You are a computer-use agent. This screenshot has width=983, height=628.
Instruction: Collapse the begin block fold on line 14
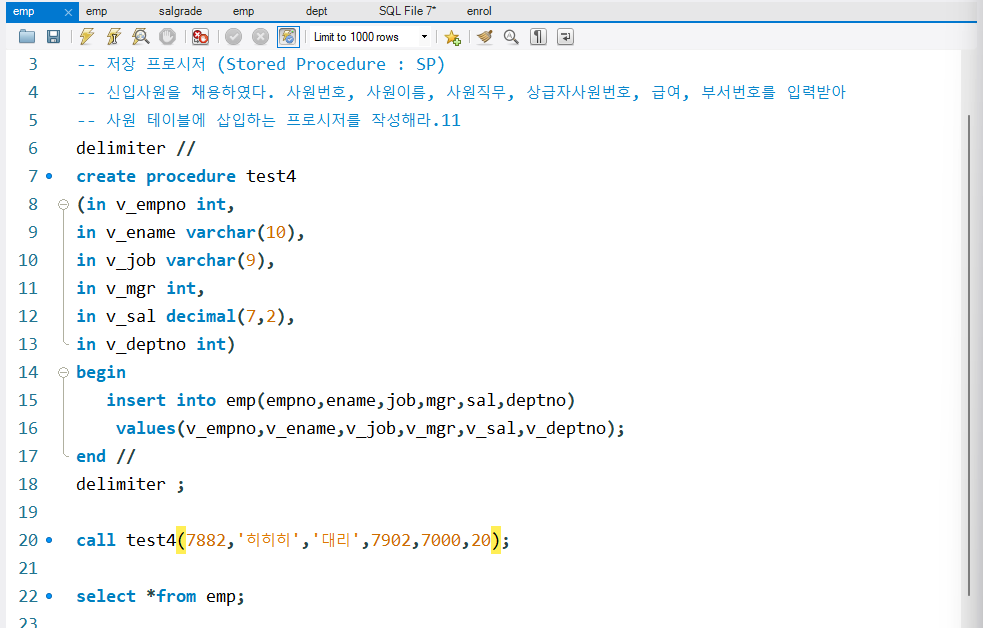[63, 372]
